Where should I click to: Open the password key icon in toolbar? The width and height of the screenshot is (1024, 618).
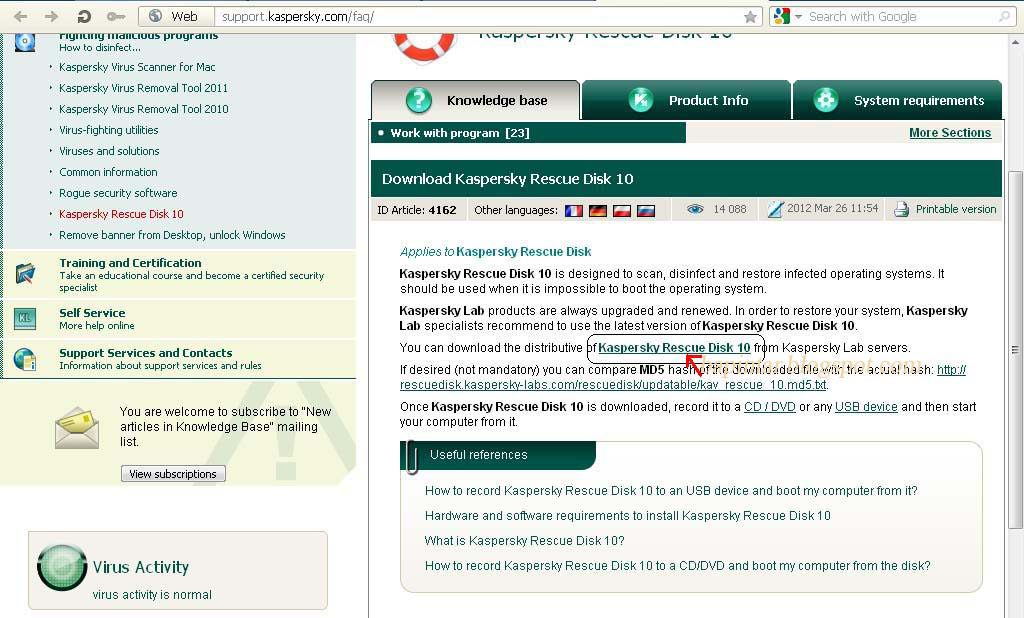116,16
